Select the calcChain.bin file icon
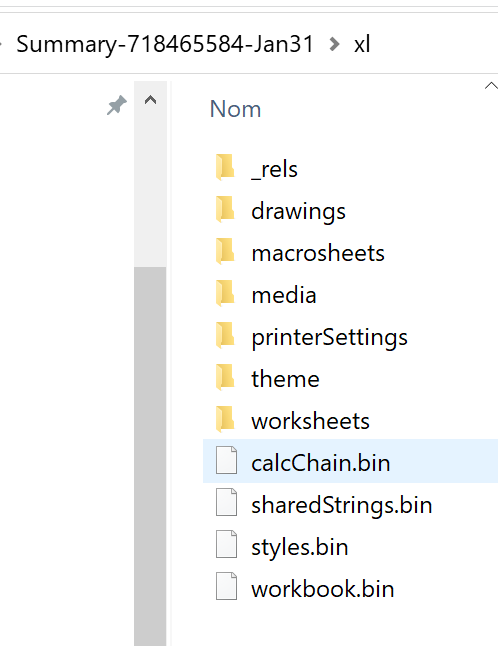 227,460
